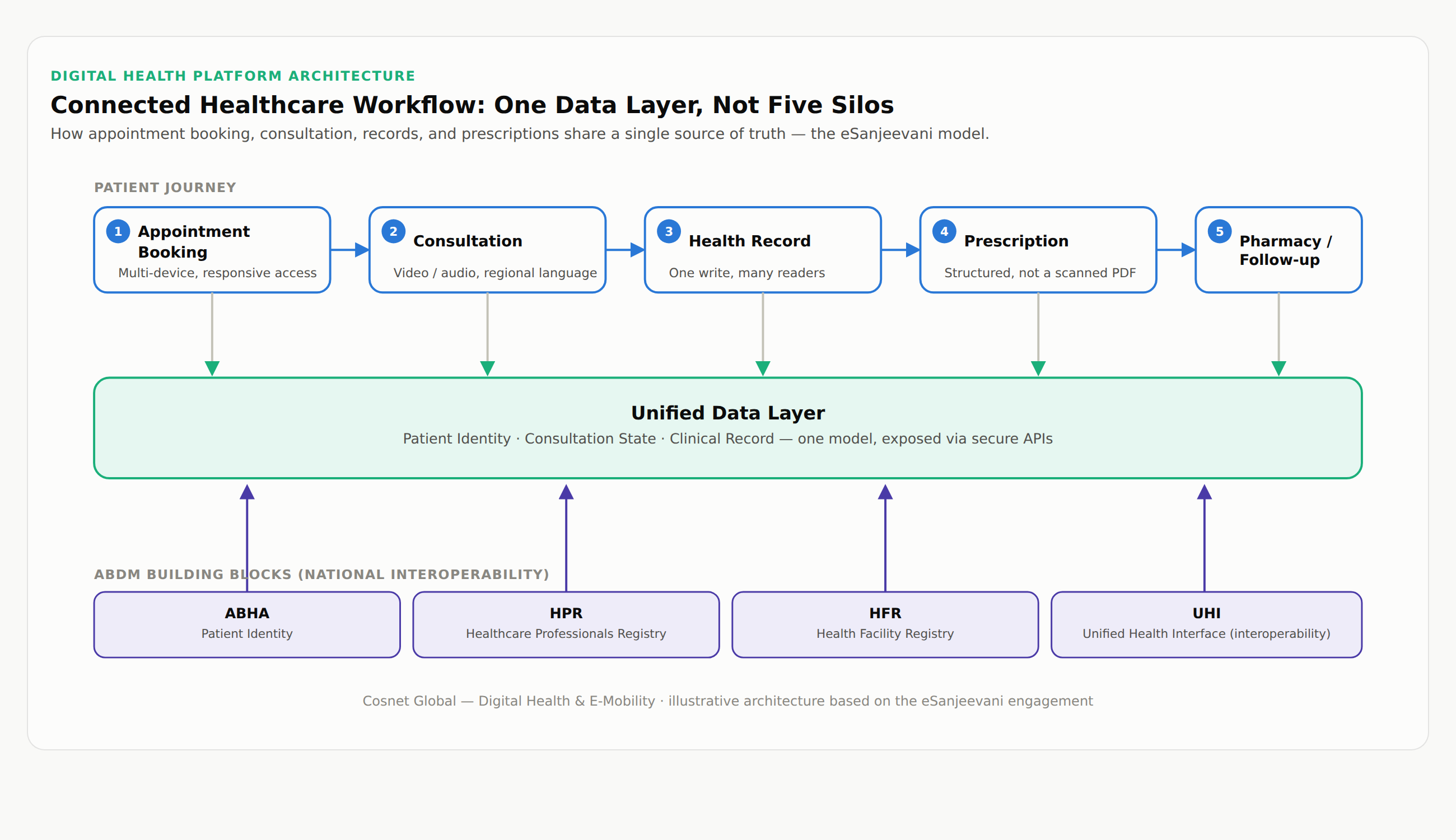
Task: Click the Cosnet Global footer caption
Action: [x=728, y=701]
